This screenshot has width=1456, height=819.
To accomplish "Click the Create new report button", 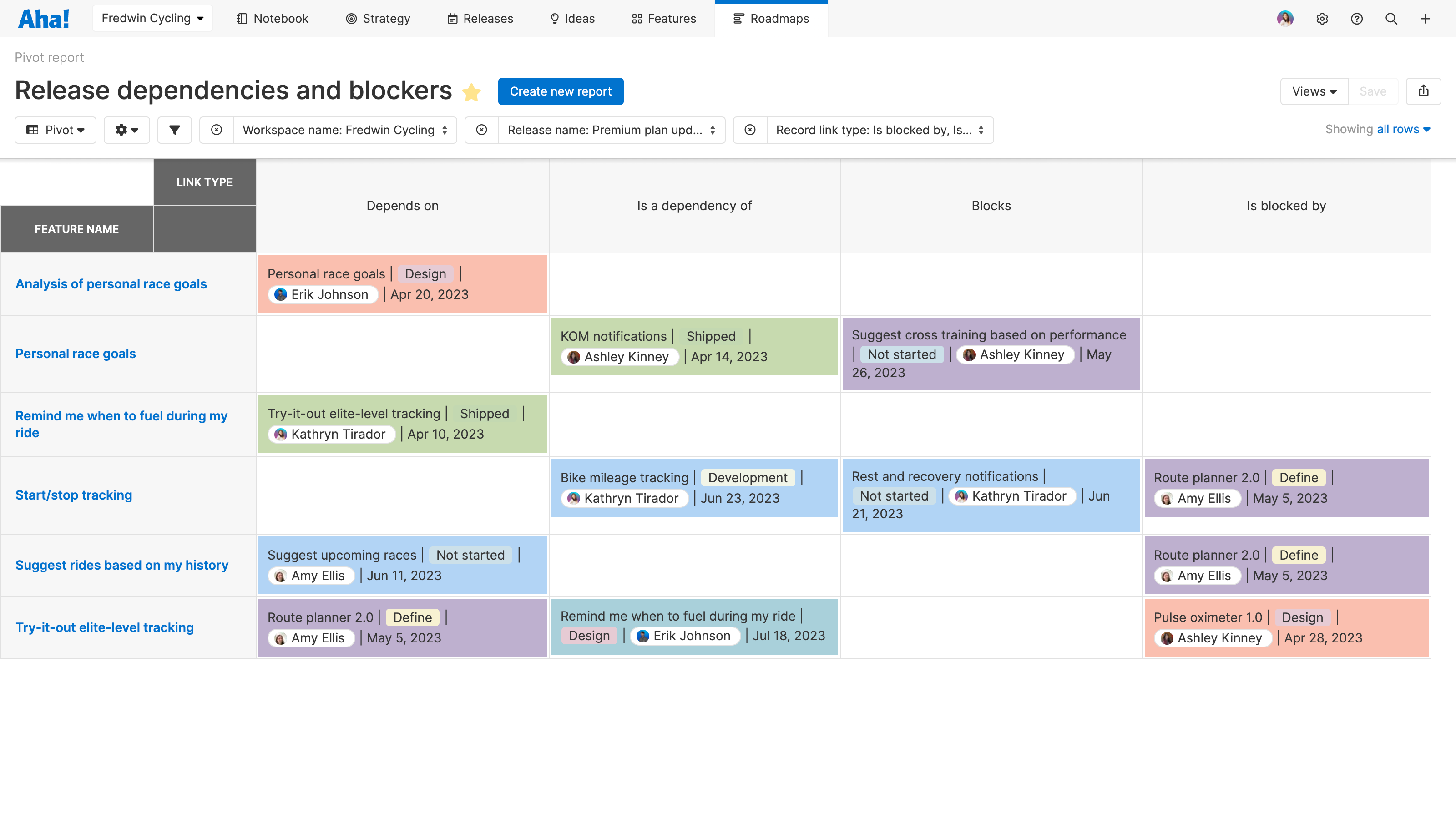I will tap(560, 91).
